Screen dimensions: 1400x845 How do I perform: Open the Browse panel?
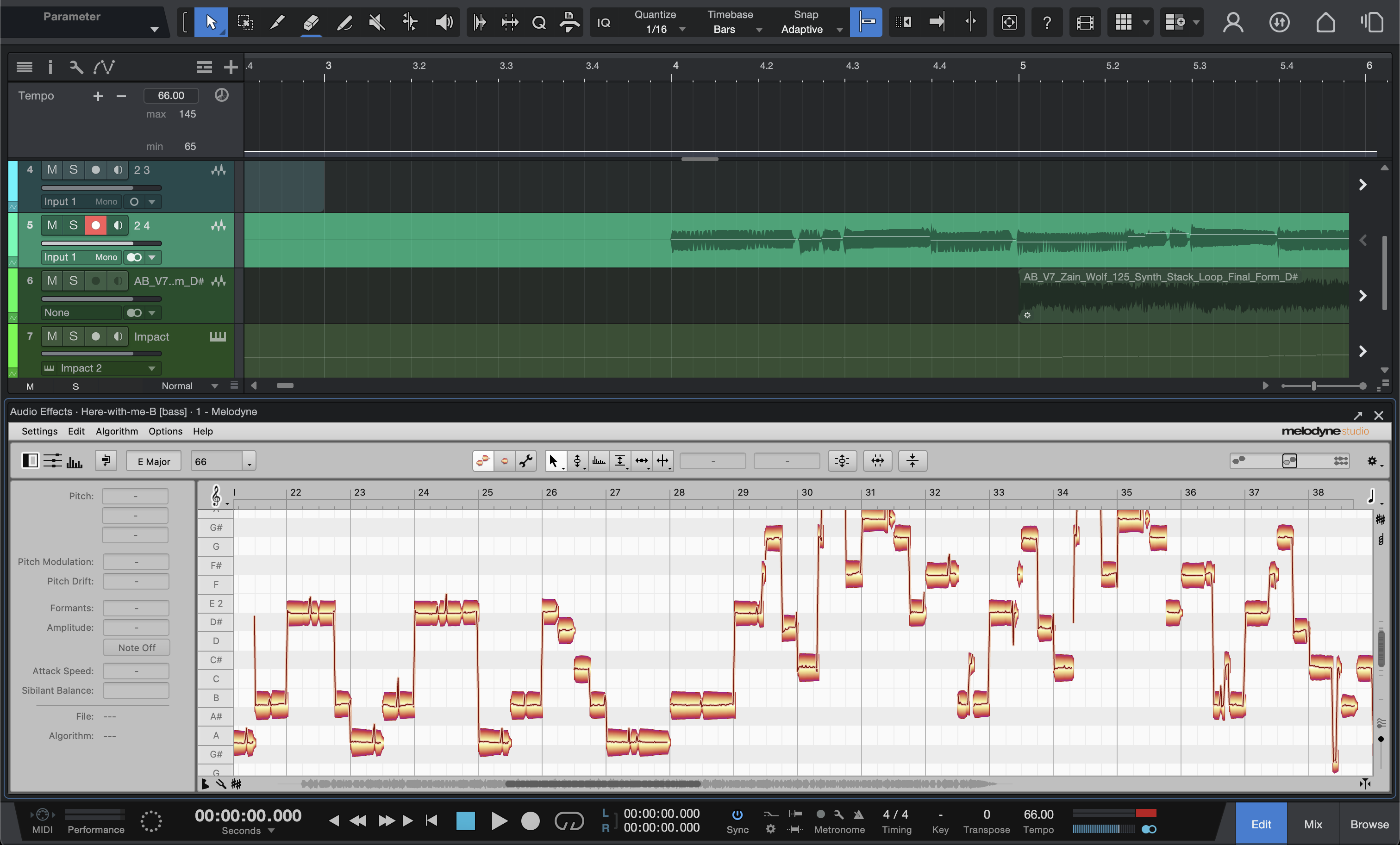tap(1369, 824)
